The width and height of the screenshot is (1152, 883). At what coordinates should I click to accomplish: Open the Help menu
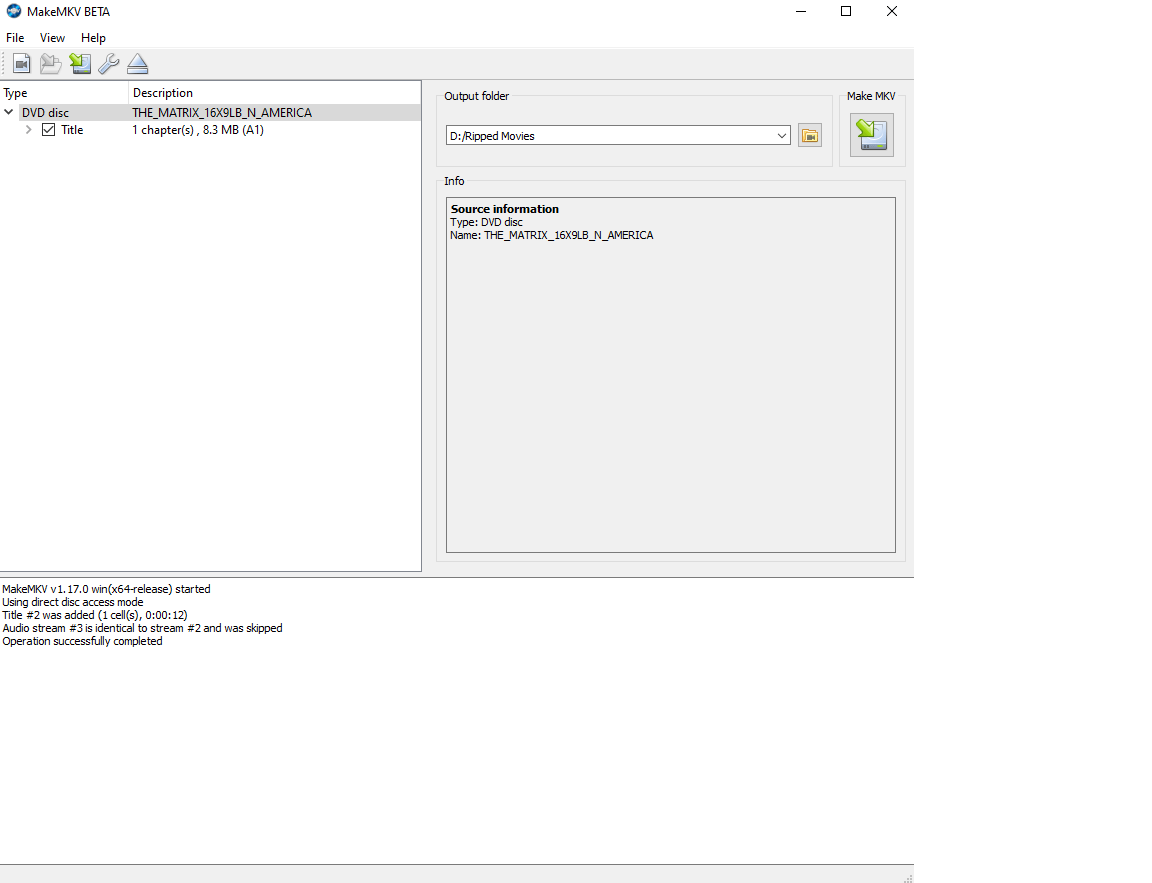pyautogui.click(x=93, y=37)
